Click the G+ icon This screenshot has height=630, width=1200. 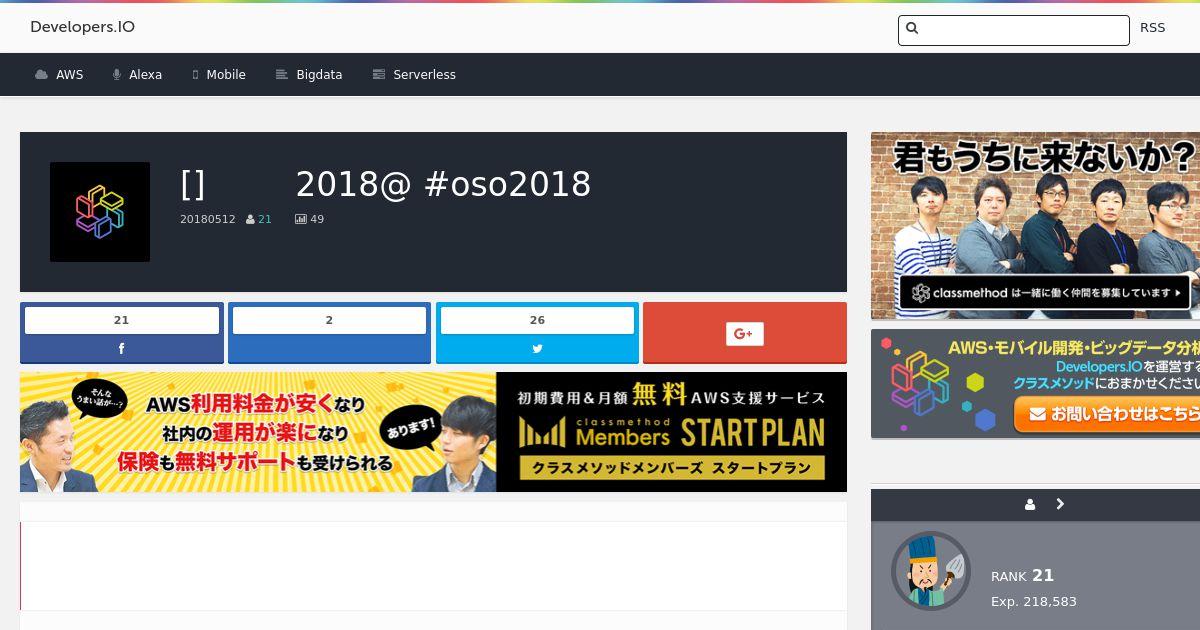pyautogui.click(x=745, y=333)
